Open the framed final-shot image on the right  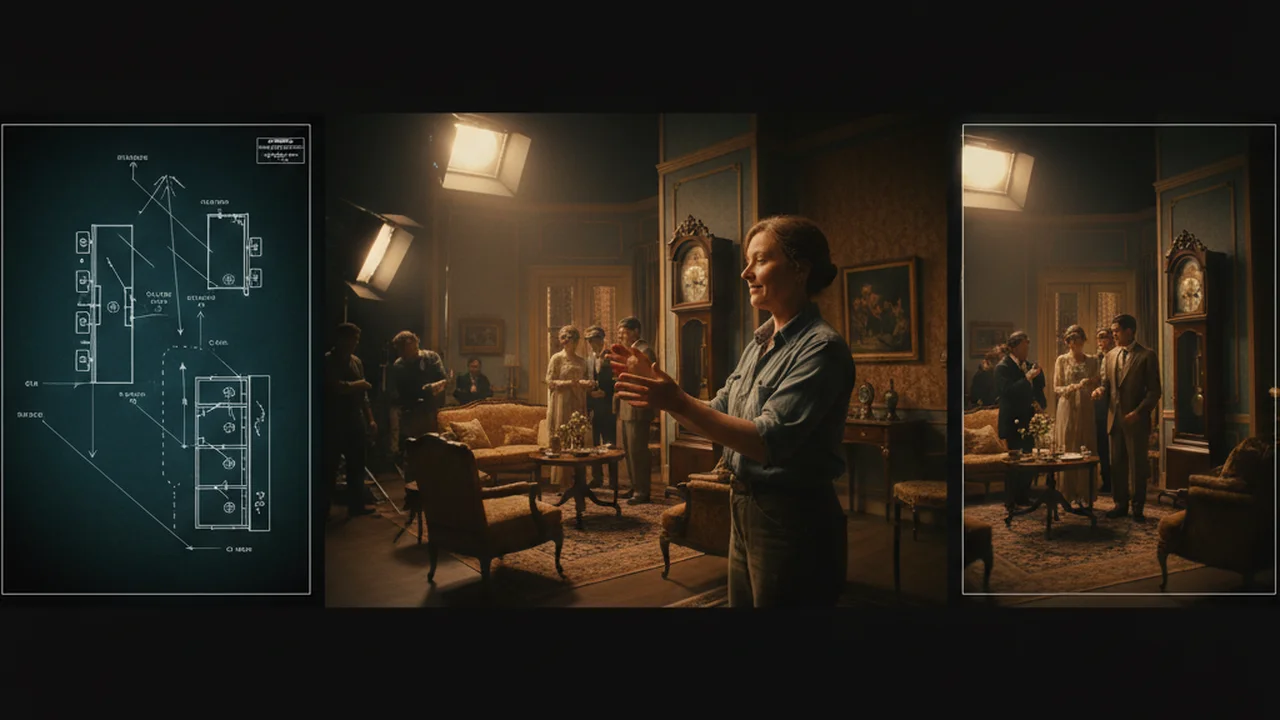(x=1119, y=359)
